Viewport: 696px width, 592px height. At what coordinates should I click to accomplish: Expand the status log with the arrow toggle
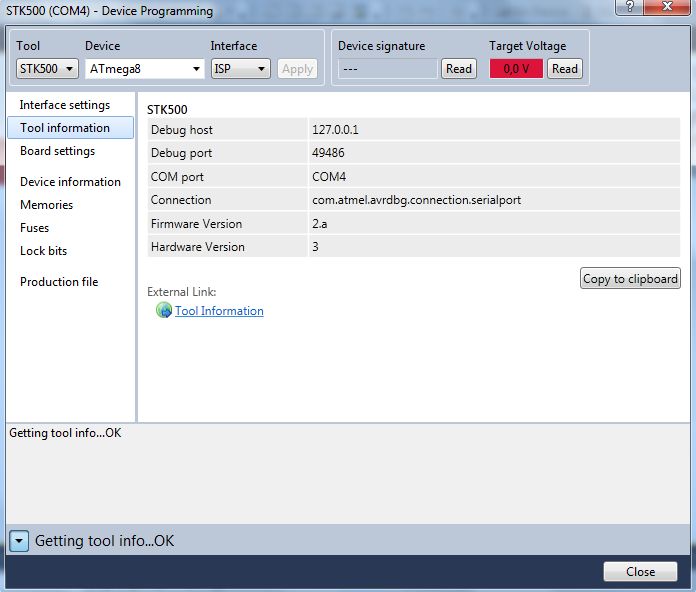[19, 541]
